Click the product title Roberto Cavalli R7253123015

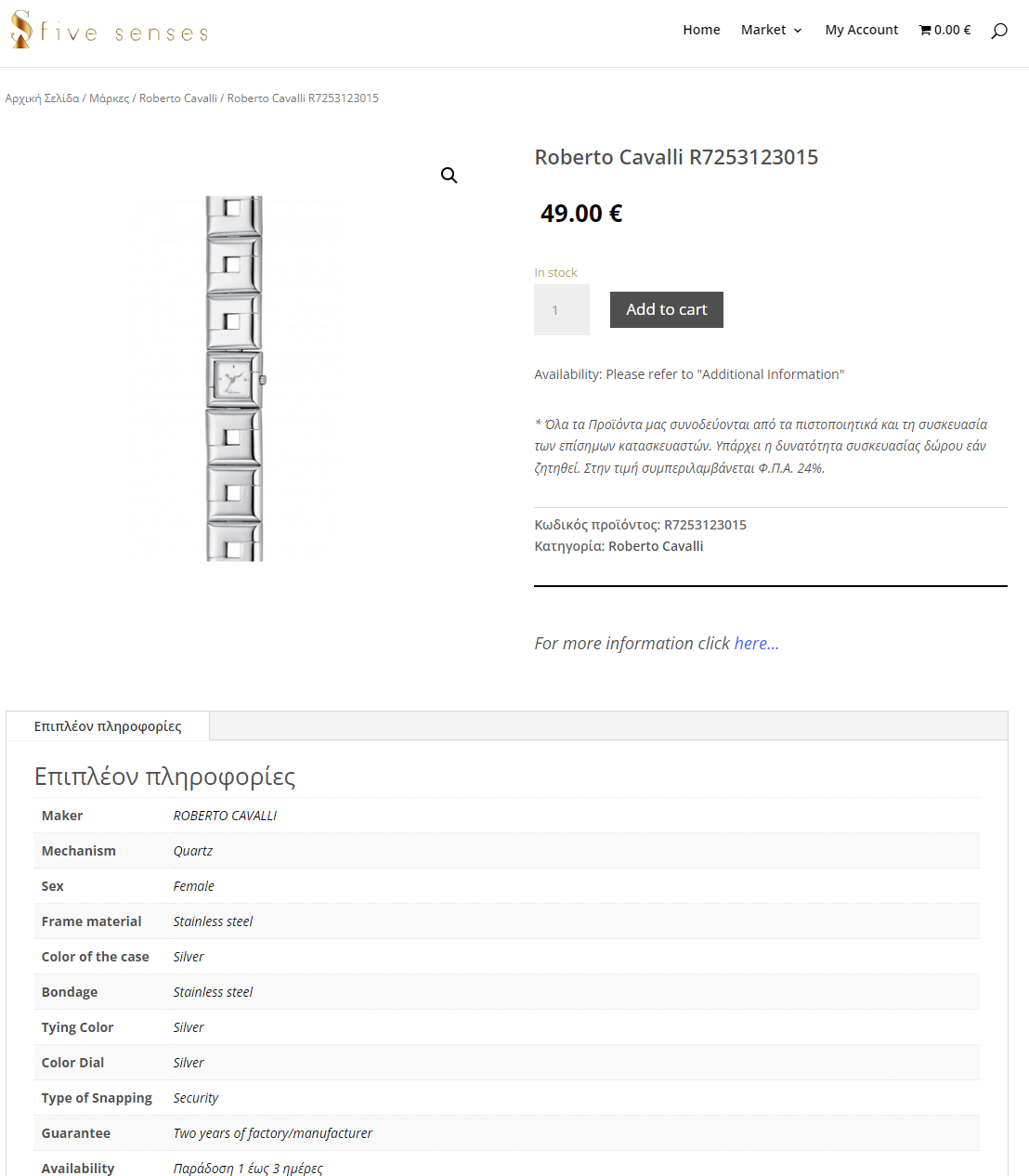tap(676, 157)
